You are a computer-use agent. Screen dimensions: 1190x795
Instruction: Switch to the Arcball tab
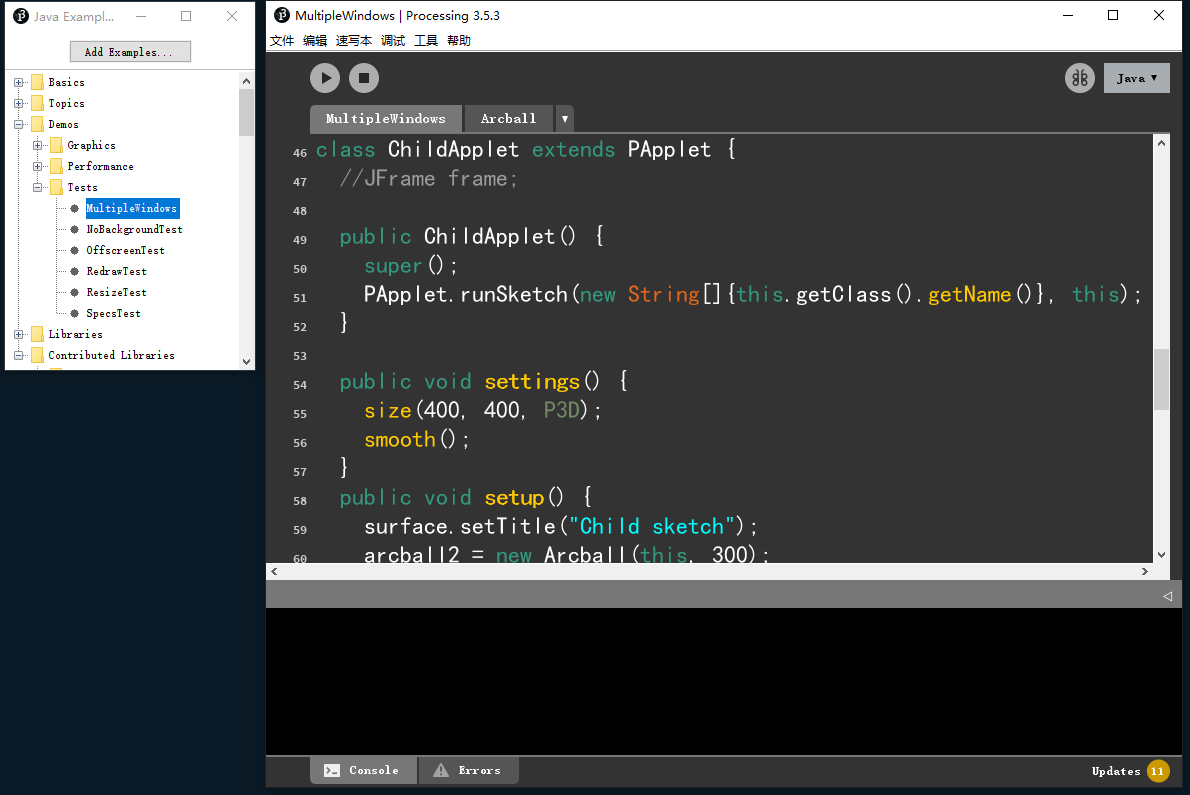point(508,118)
